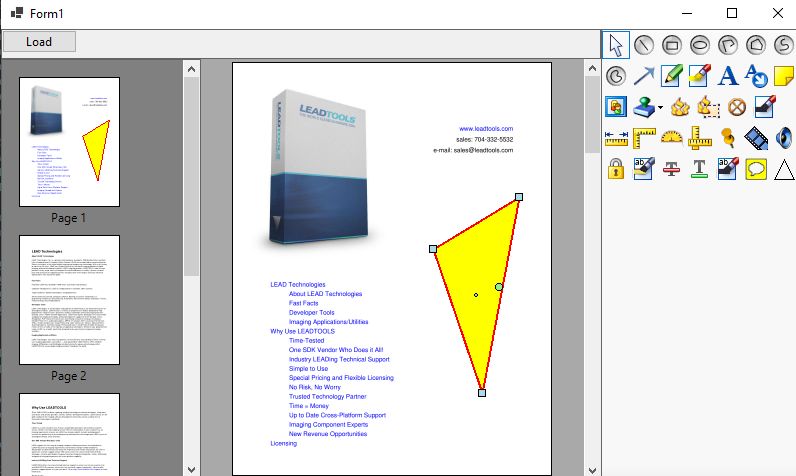
Task: Click the triangle's top-right vertex handle
Action: (519, 197)
